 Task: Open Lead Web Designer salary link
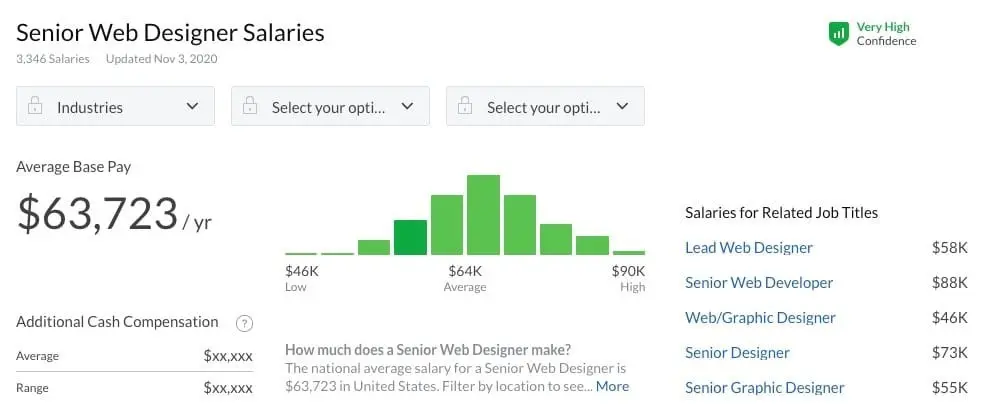tap(748, 248)
